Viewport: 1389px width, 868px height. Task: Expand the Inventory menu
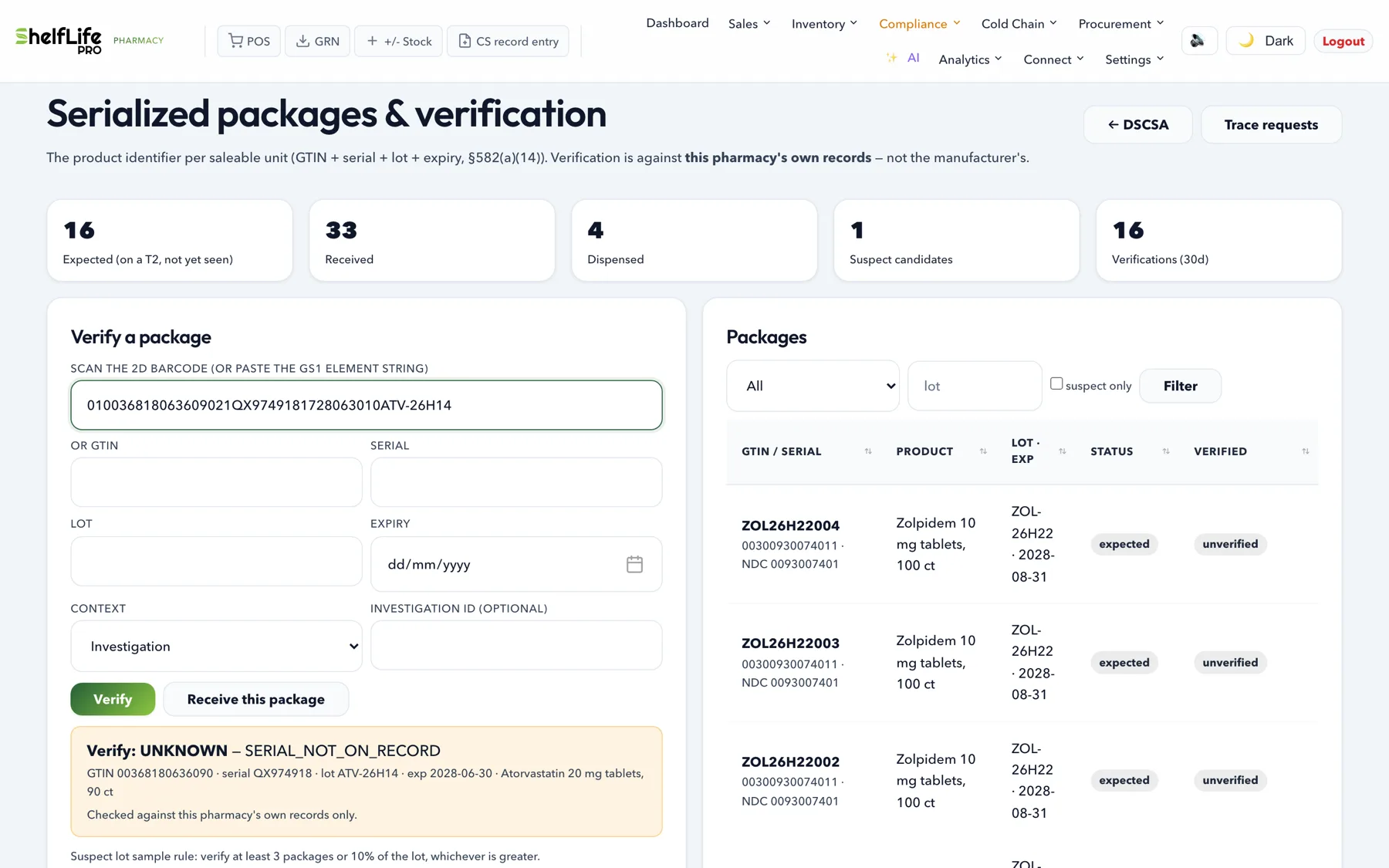click(x=824, y=24)
